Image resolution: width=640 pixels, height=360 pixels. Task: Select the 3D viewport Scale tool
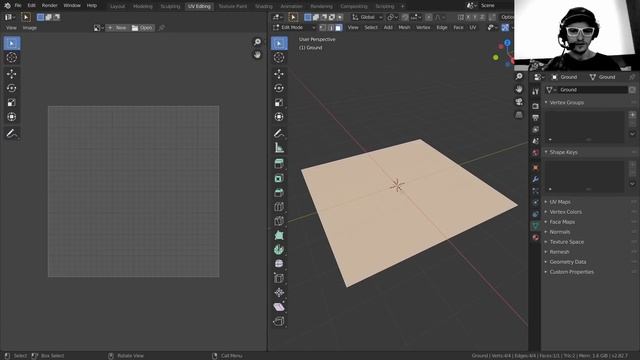click(x=279, y=102)
